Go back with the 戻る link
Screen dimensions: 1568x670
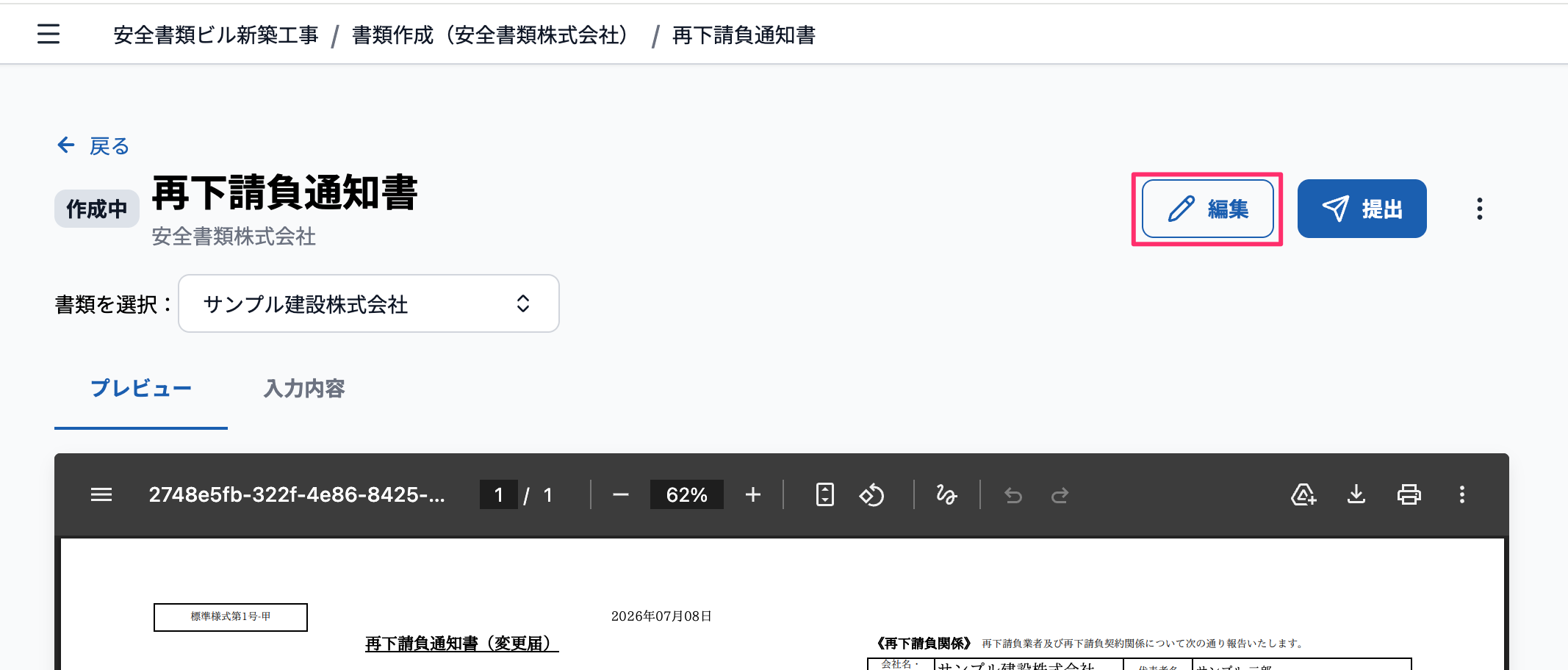tap(93, 145)
